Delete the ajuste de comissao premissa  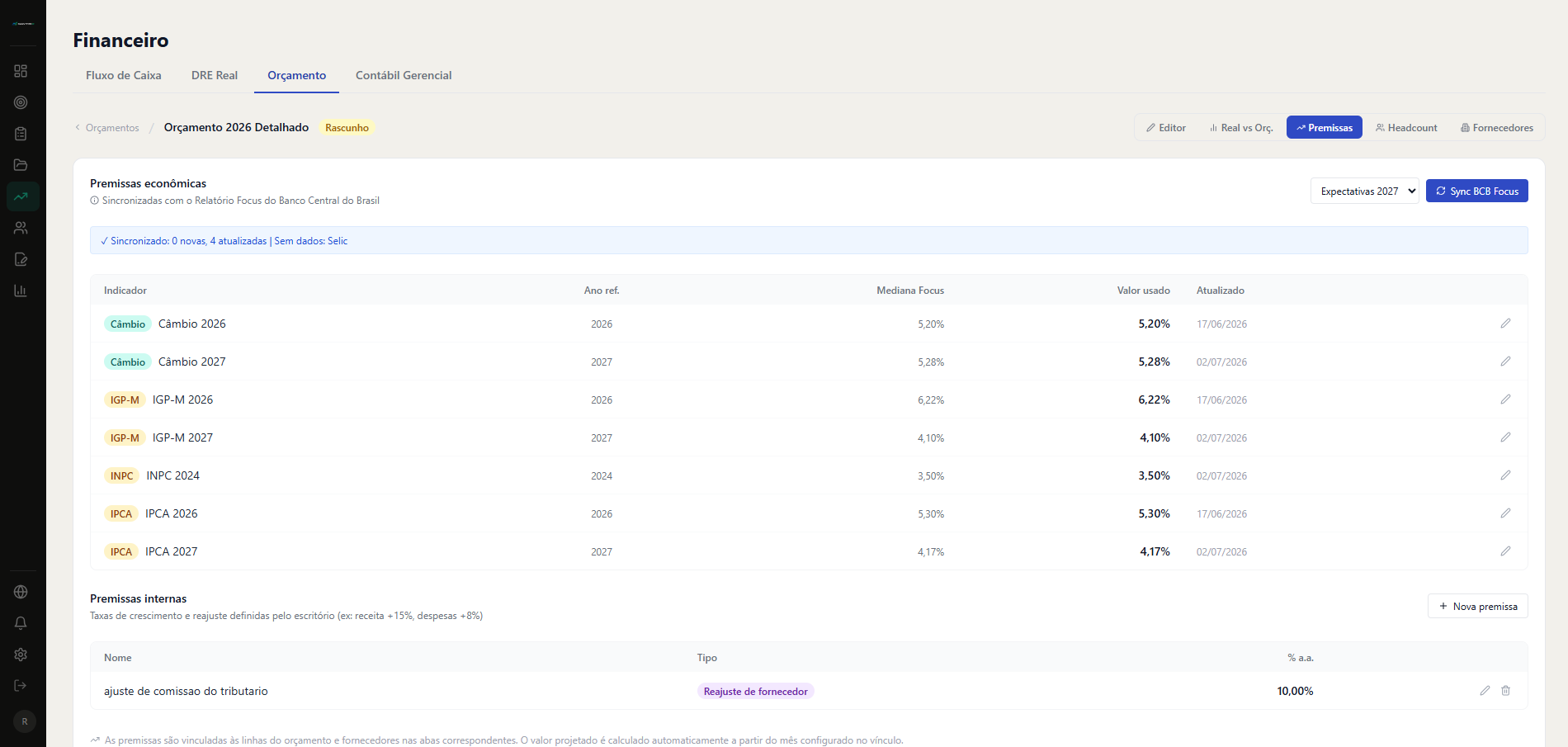(x=1505, y=691)
